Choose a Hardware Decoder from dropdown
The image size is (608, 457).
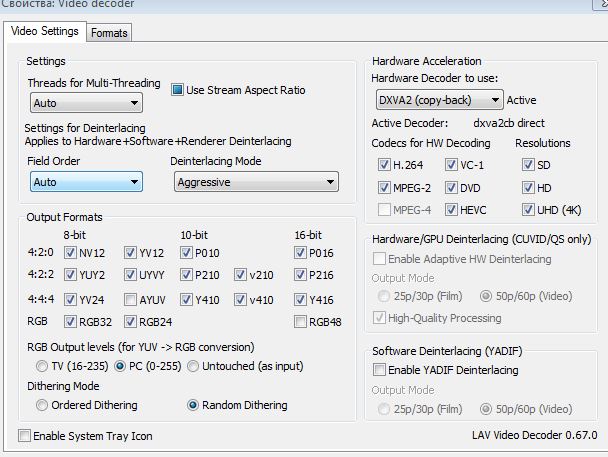point(440,100)
